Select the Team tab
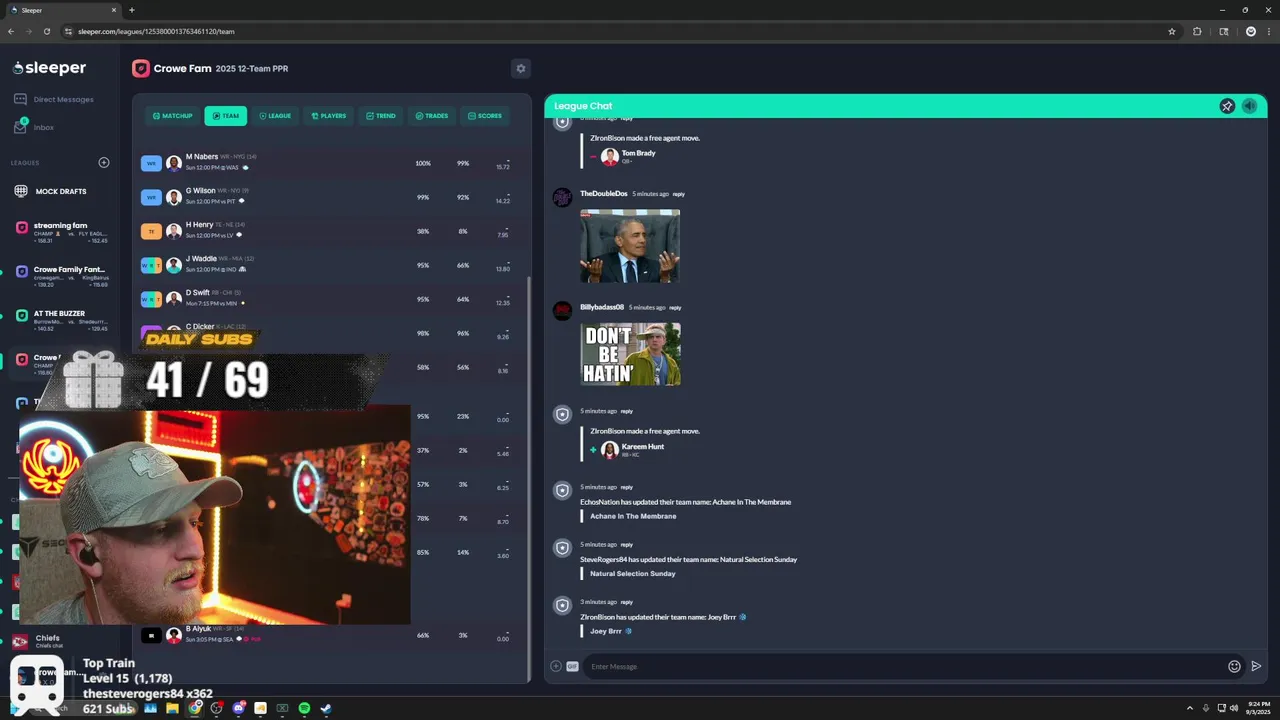 (225, 116)
